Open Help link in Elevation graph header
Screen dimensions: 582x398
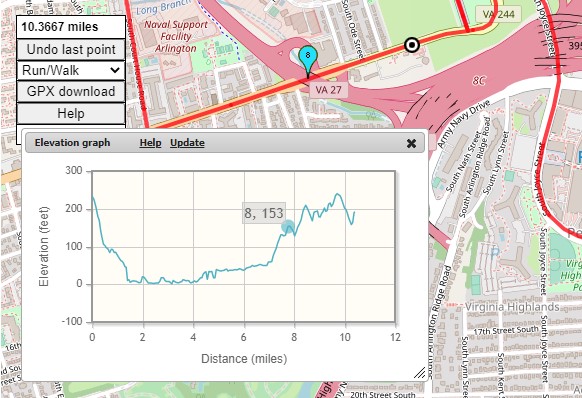[150, 143]
